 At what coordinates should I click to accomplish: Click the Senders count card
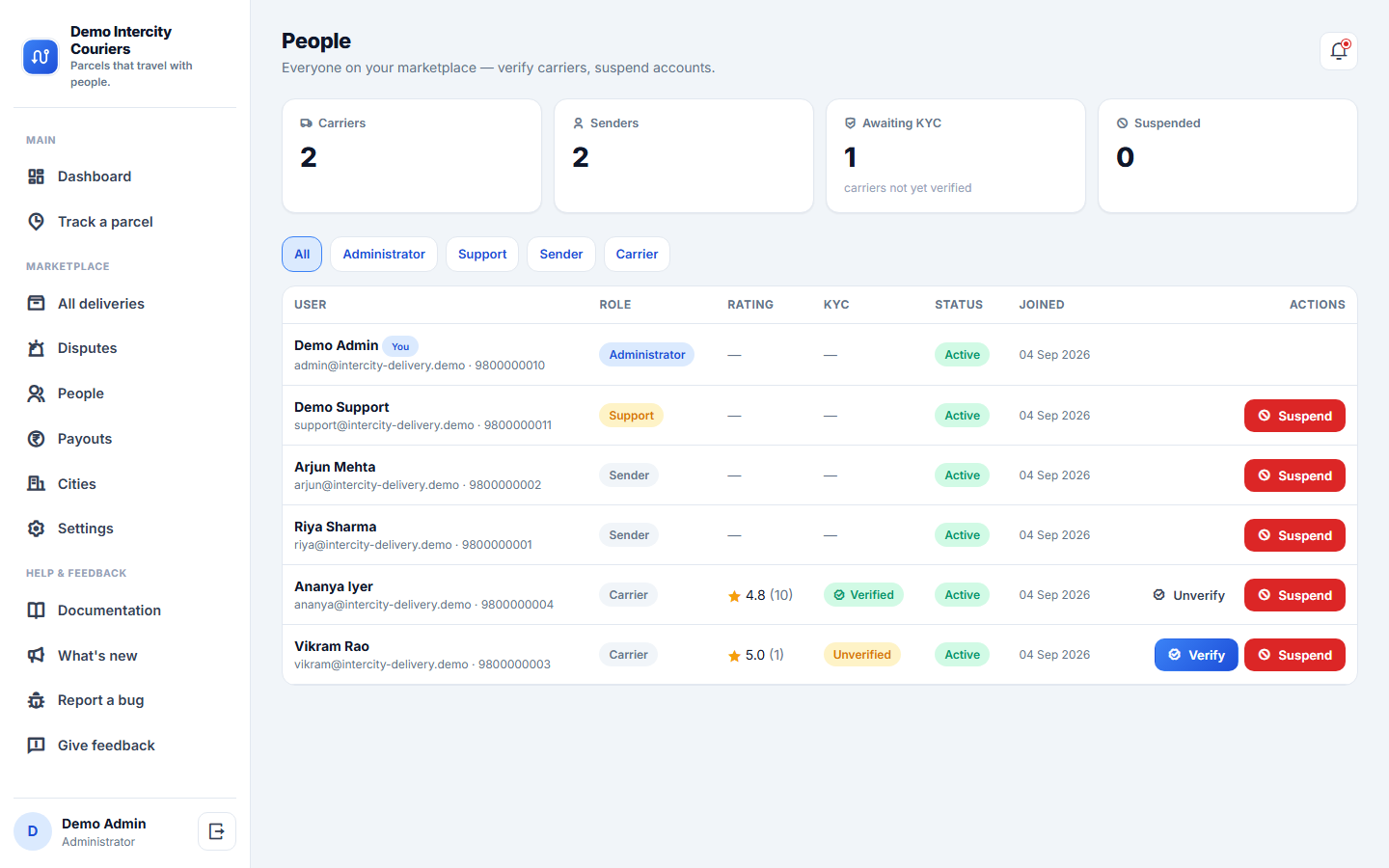tap(684, 156)
